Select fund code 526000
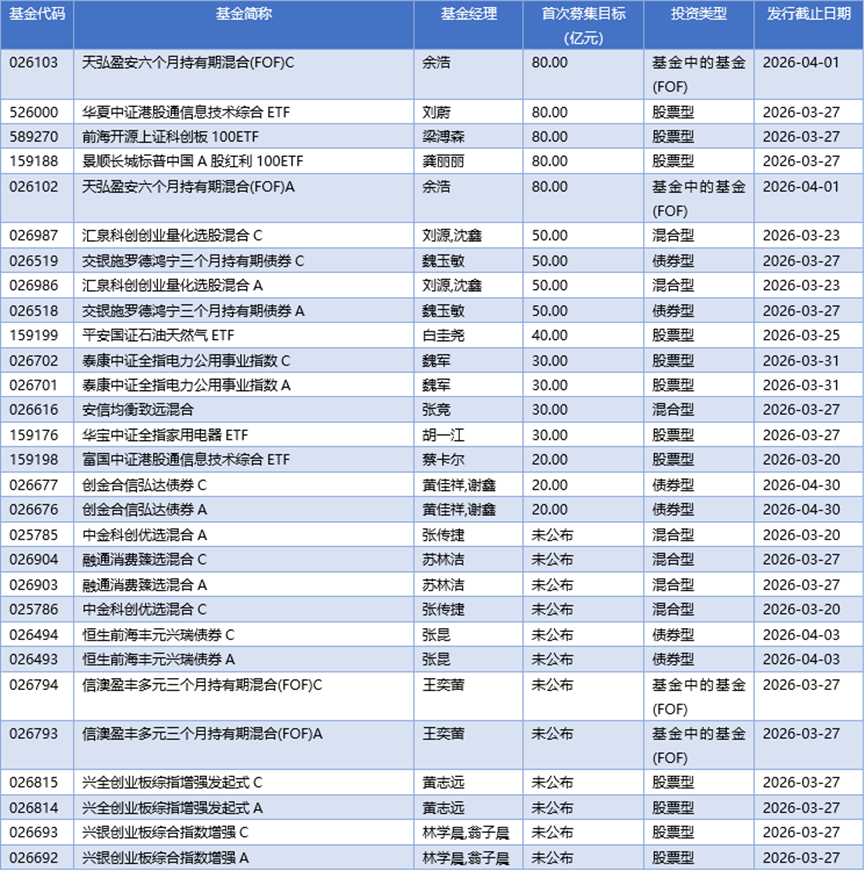The image size is (865, 871). pyautogui.click(x=38, y=111)
